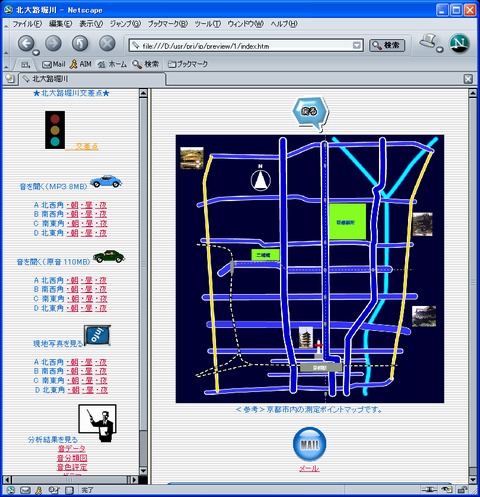
Task: Follow the 音データ link in sidebar
Action: (x=72, y=449)
